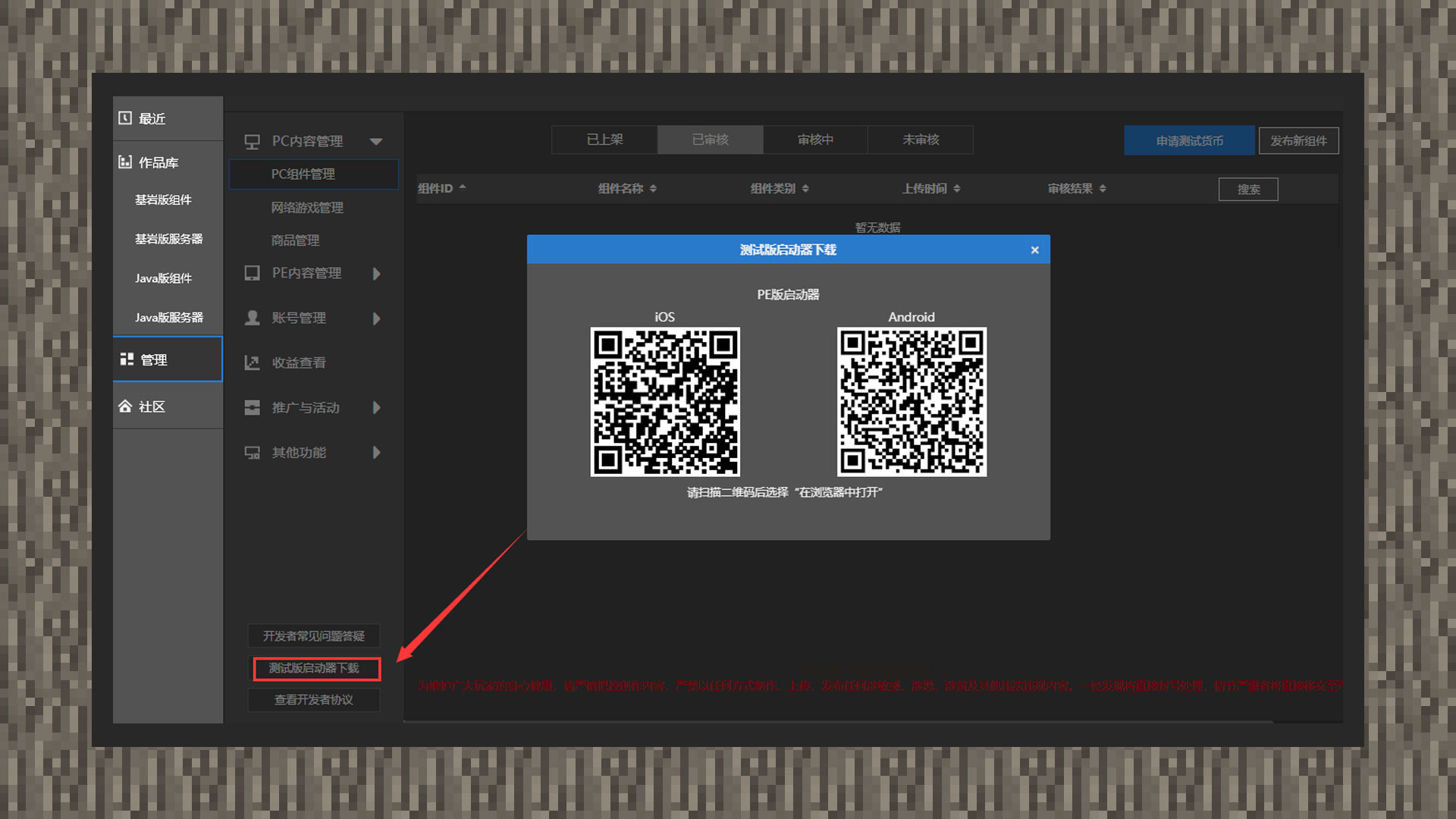This screenshot has width=1456, height=819.
Task: Open 网络游戏管理 submenu item
Action: click(x=307, y=208)
